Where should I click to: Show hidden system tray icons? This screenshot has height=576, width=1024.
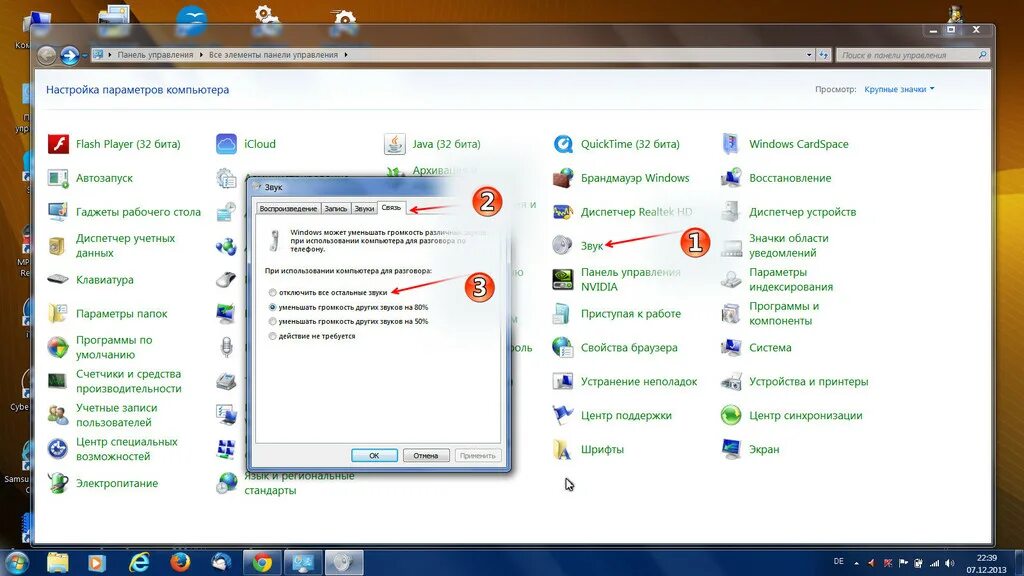coord(856,563)
